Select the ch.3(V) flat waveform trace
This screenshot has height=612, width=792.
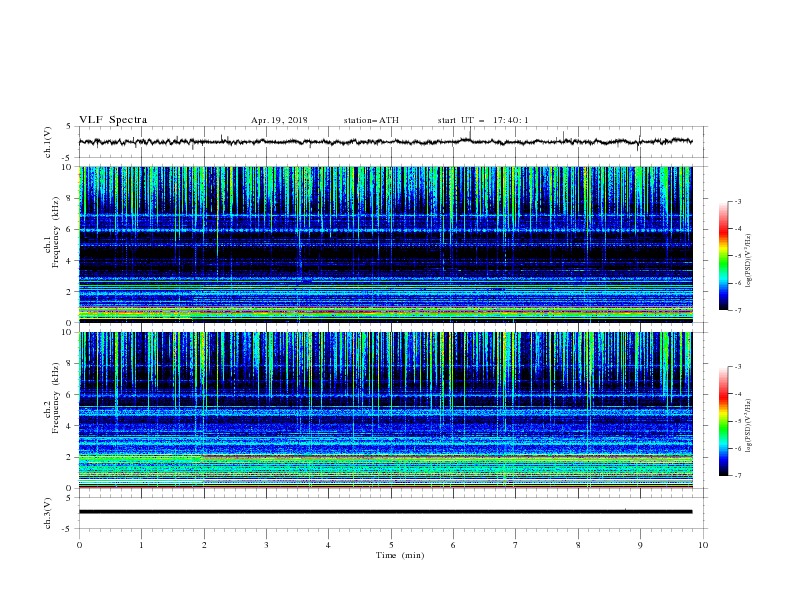(385, 512)
